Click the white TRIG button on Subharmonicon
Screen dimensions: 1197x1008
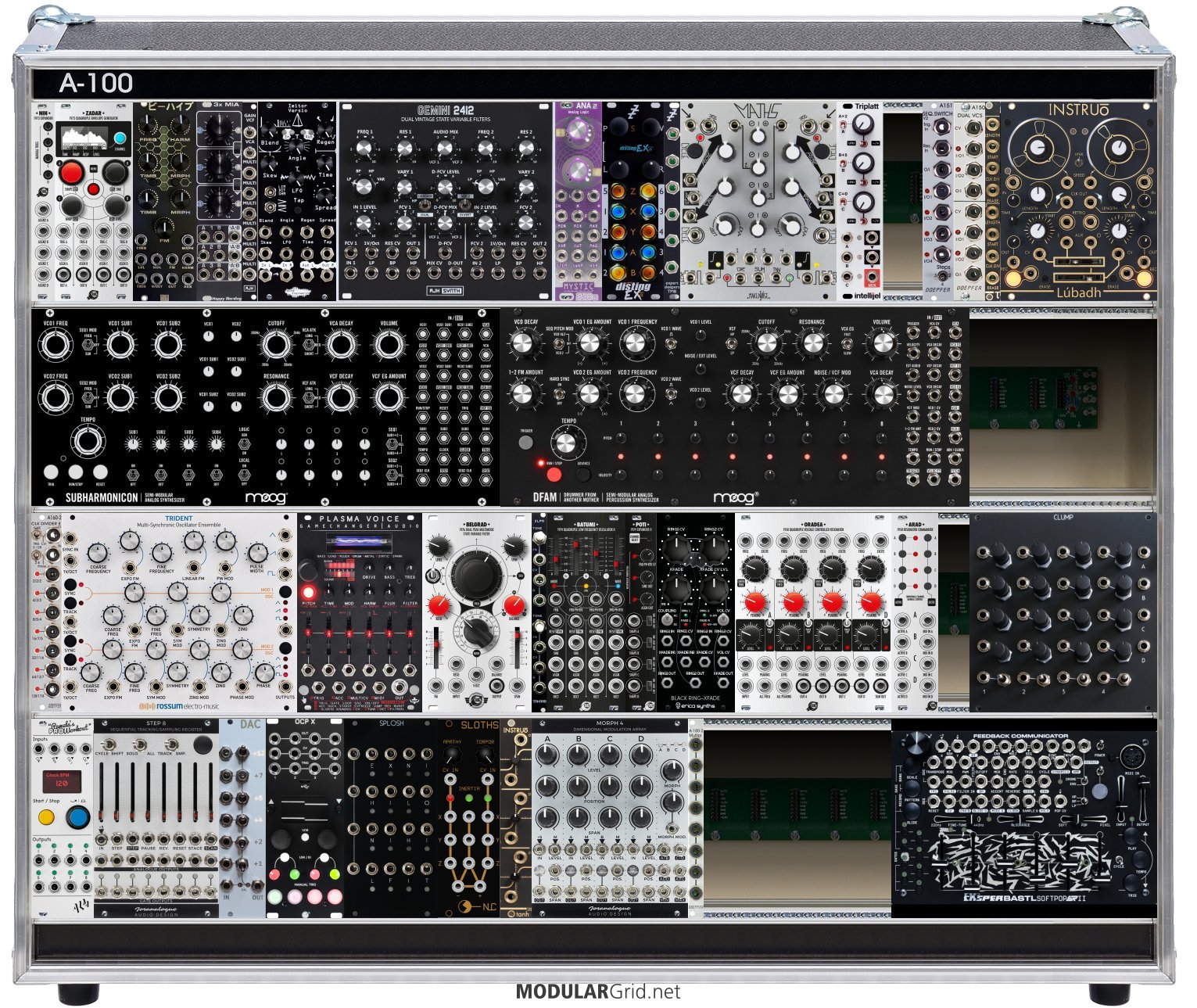(x=51, y=472)
